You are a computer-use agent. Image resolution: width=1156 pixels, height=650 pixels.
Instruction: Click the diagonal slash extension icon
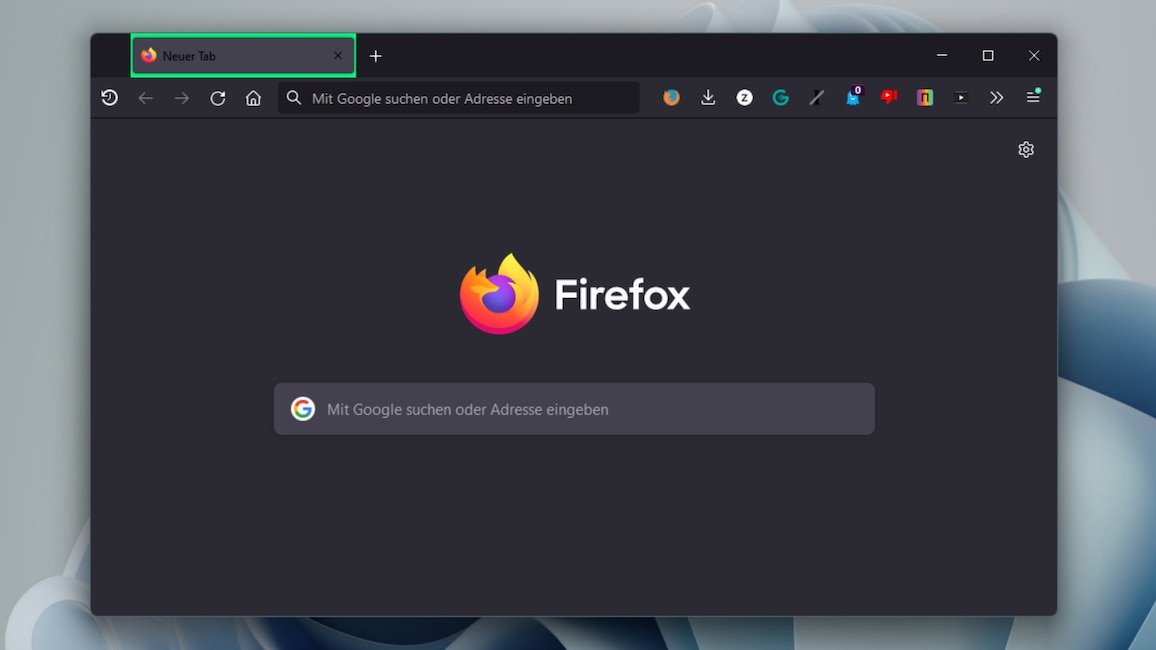[x=816, y=97]
